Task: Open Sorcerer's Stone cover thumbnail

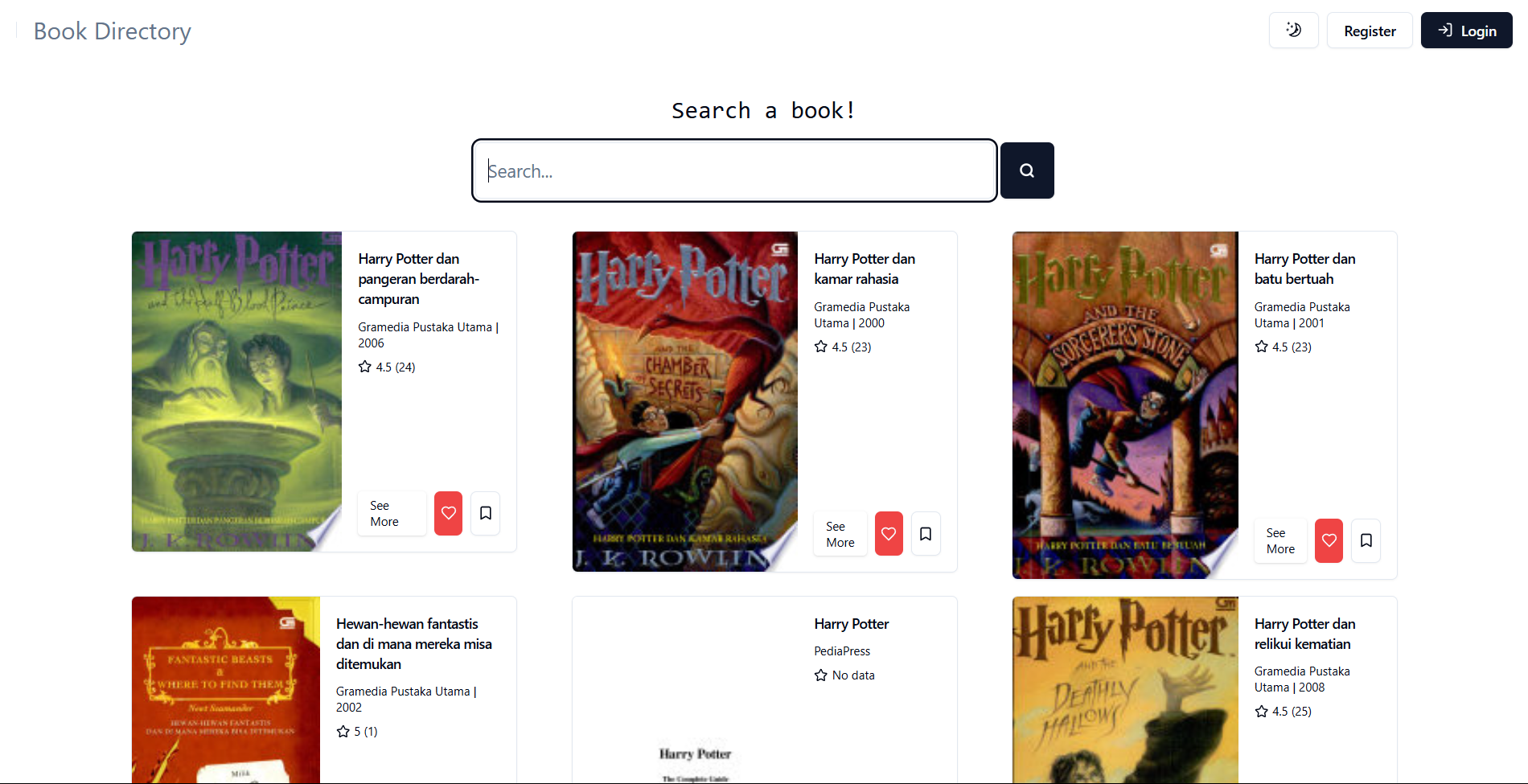Action: 1125,405
